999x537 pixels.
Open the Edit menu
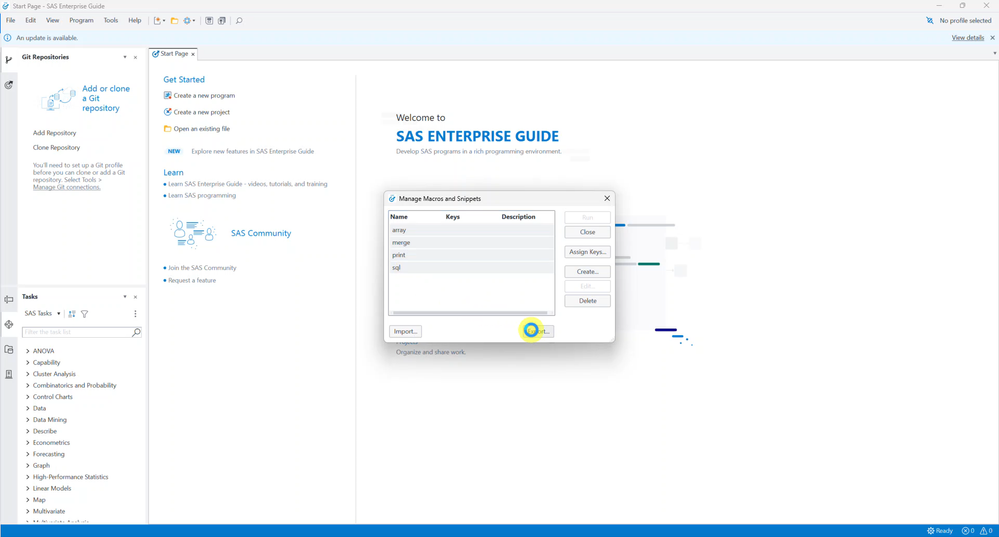tap(31, 20)
